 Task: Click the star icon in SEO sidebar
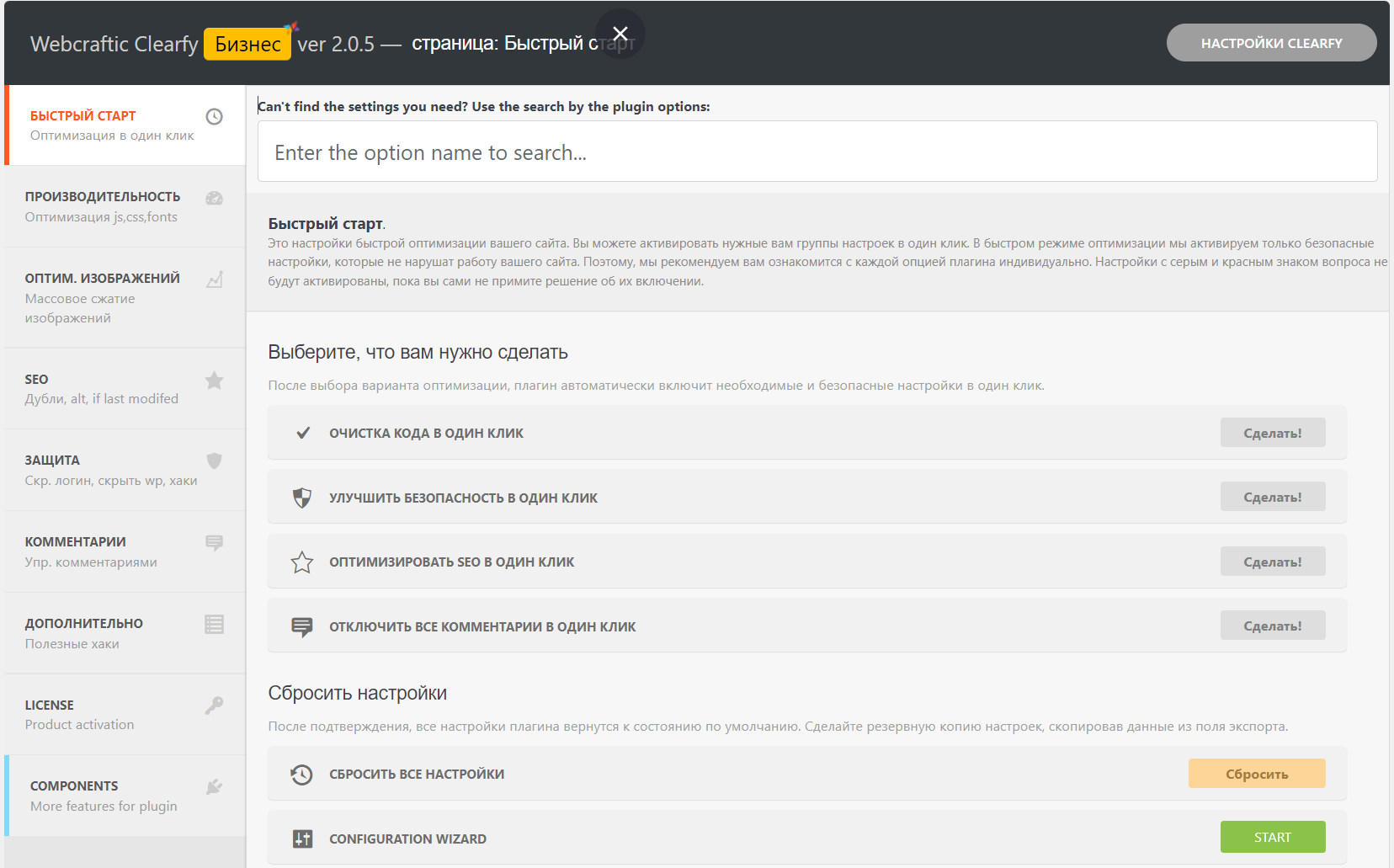click(215, 381)
